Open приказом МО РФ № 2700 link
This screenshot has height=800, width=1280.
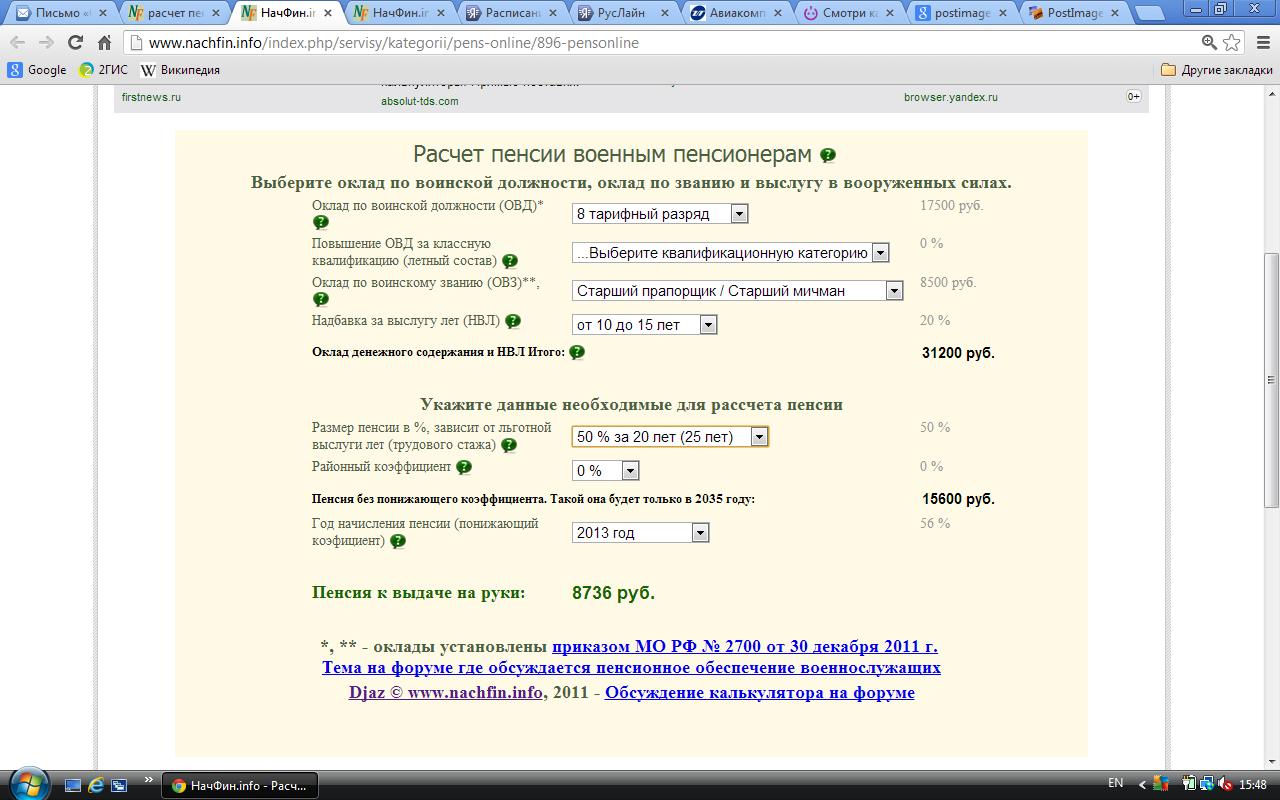745,646
